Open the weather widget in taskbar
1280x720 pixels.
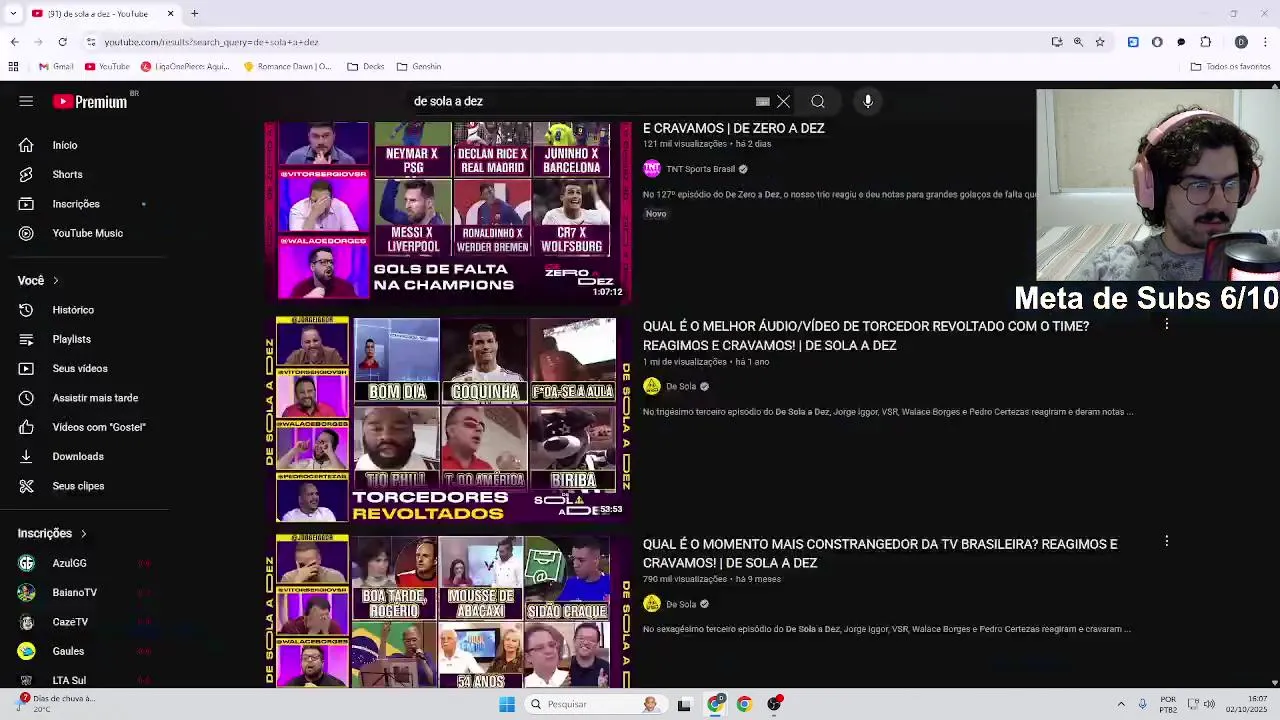click(x=55, y=703)
